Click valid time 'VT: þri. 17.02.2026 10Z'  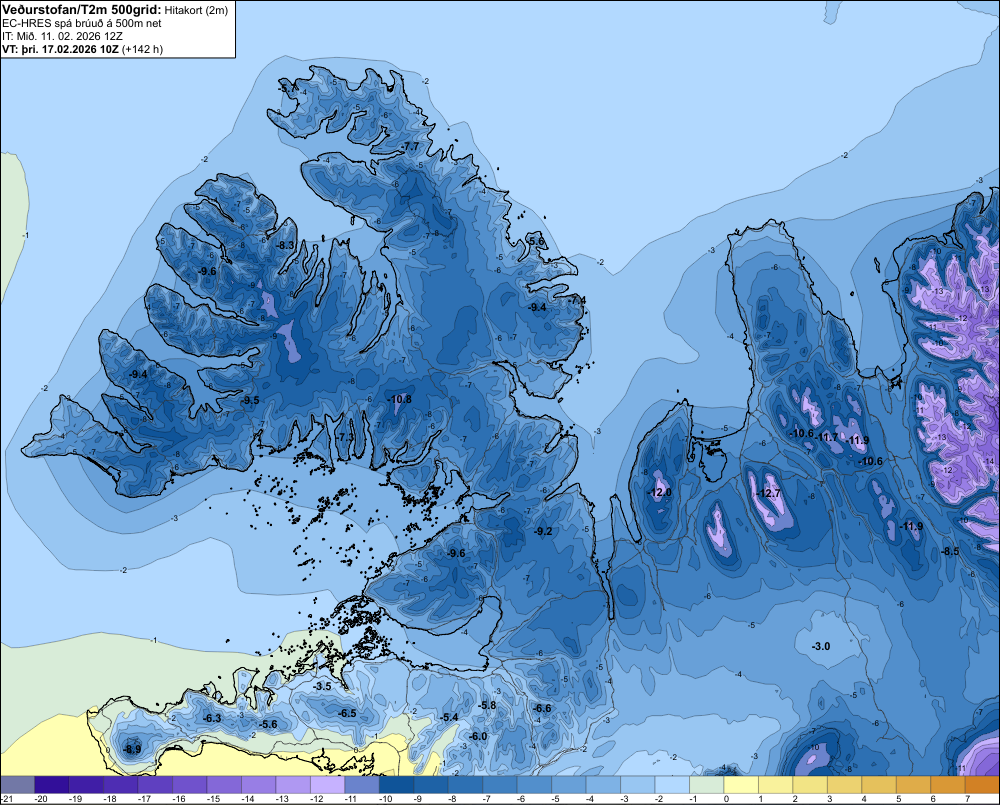point(60,49)
